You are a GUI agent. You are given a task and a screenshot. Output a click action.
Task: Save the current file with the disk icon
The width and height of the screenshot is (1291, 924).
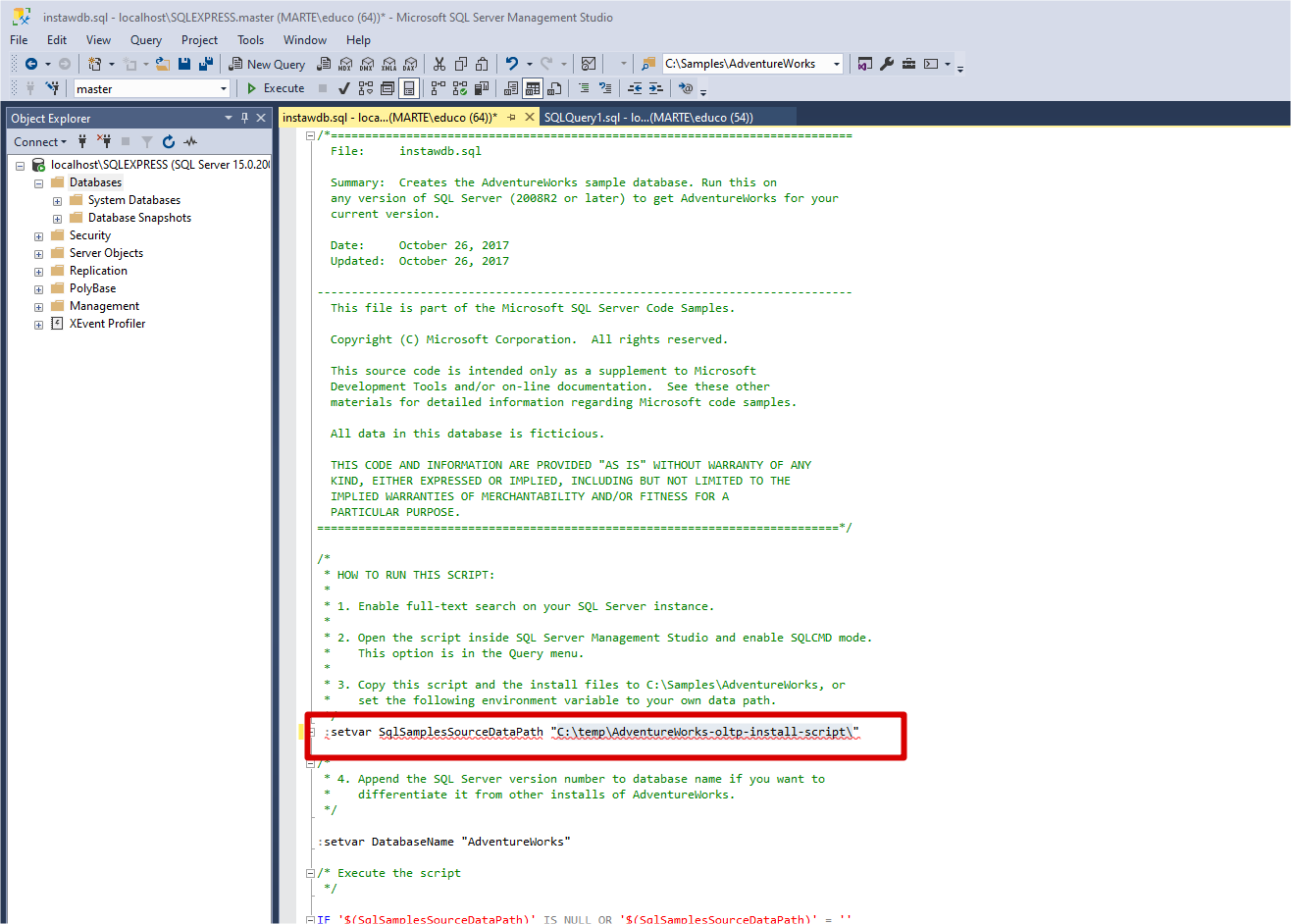click(184, 64)
